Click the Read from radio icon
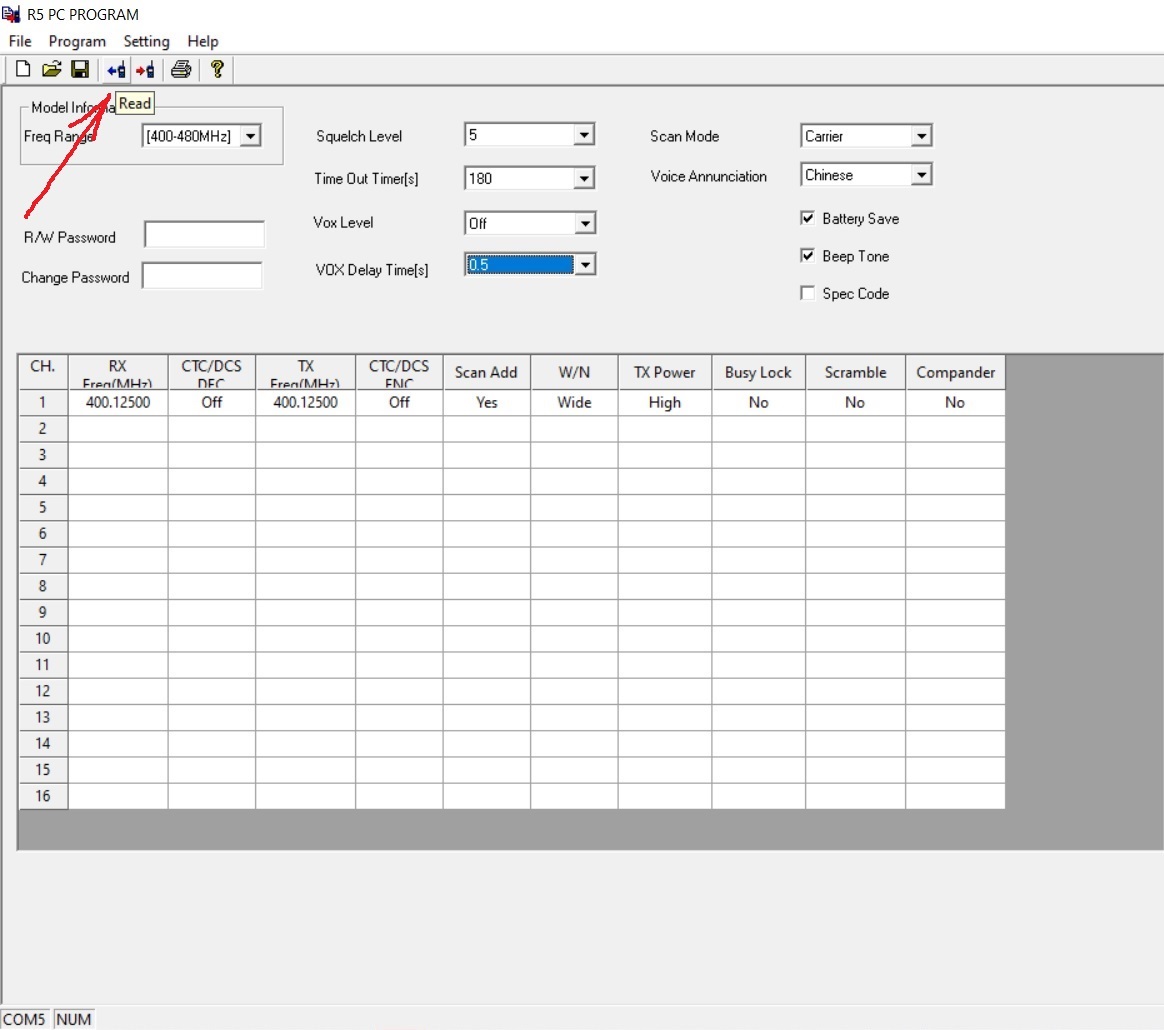 tap(117, 71)
